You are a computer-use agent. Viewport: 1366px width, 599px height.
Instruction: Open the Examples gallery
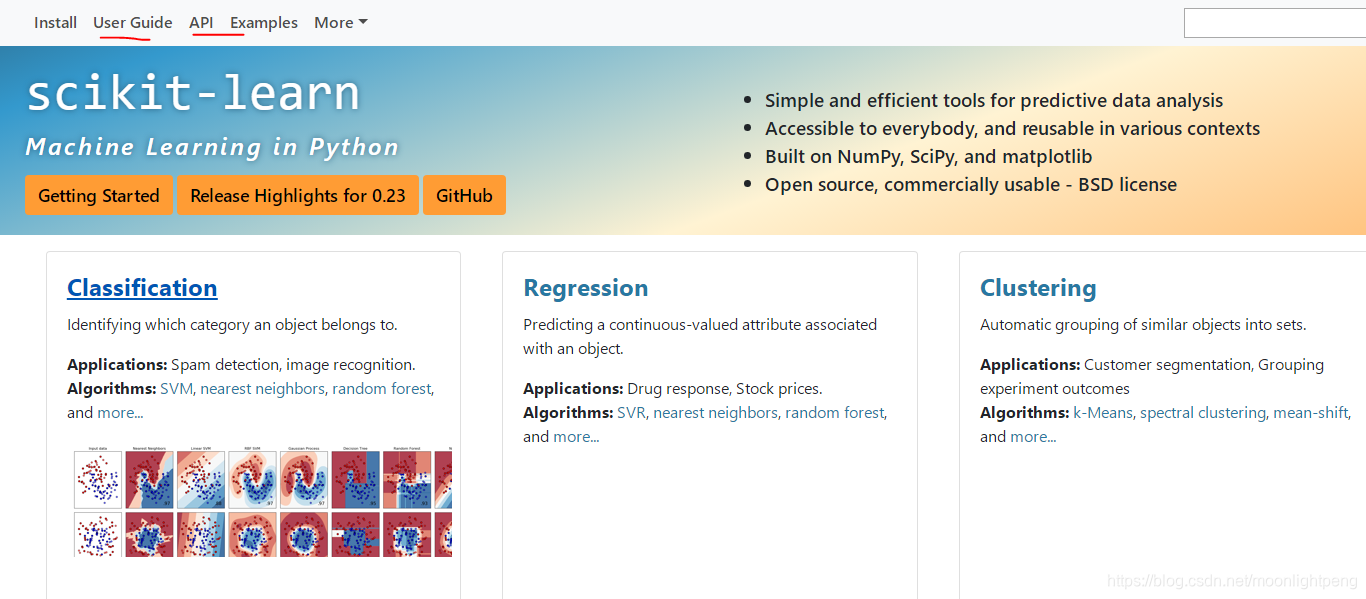(264, 22)
